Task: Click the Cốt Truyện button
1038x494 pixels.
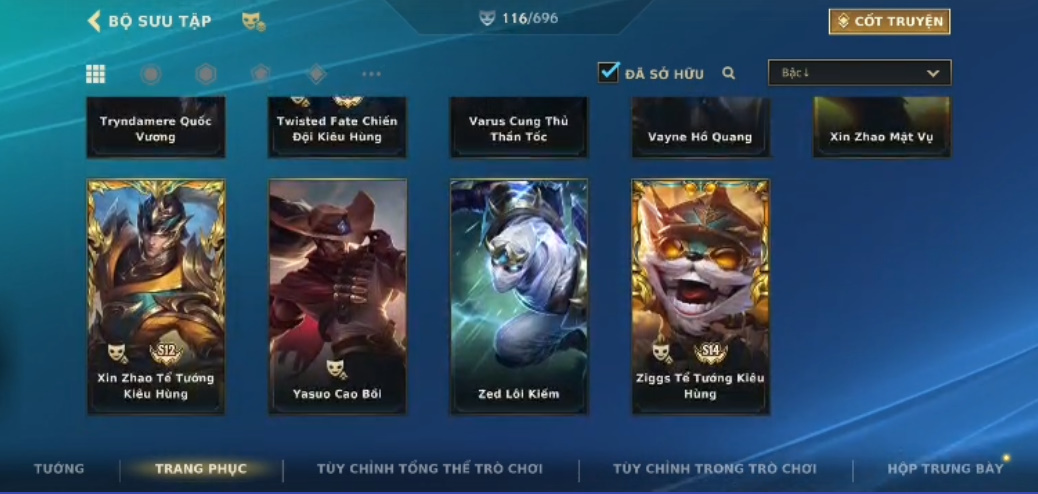Action: click(889, 21)
